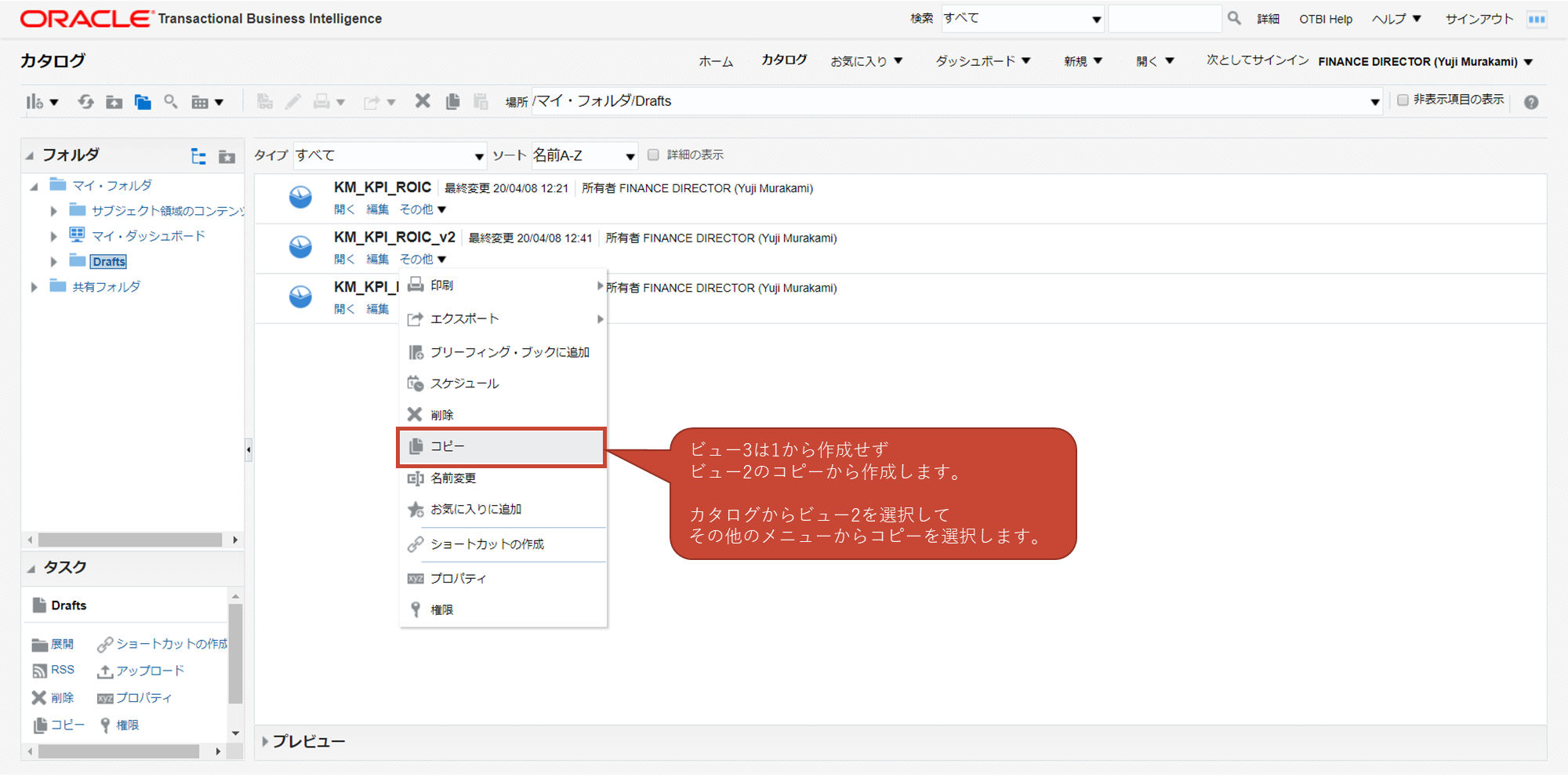Click the help question mark icon
The image size is (1568, 778).
1531,102
